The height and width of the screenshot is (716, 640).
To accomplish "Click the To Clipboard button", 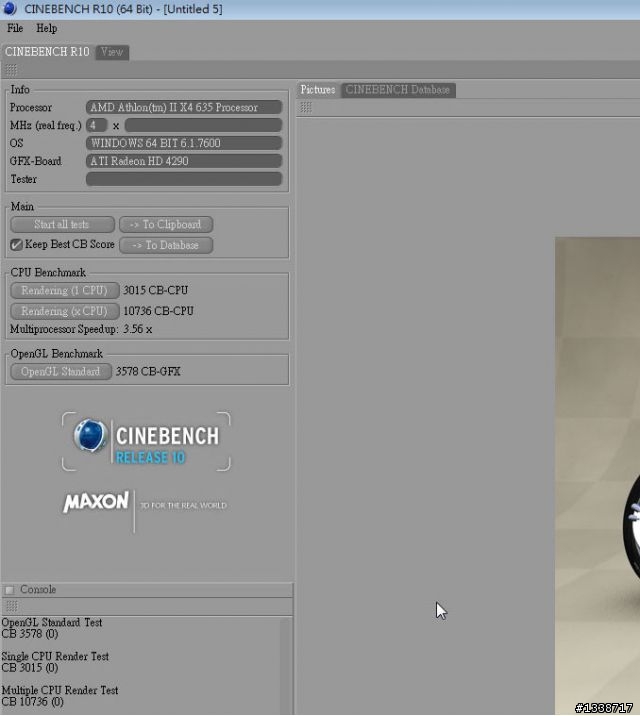I will tap(166, 224).
